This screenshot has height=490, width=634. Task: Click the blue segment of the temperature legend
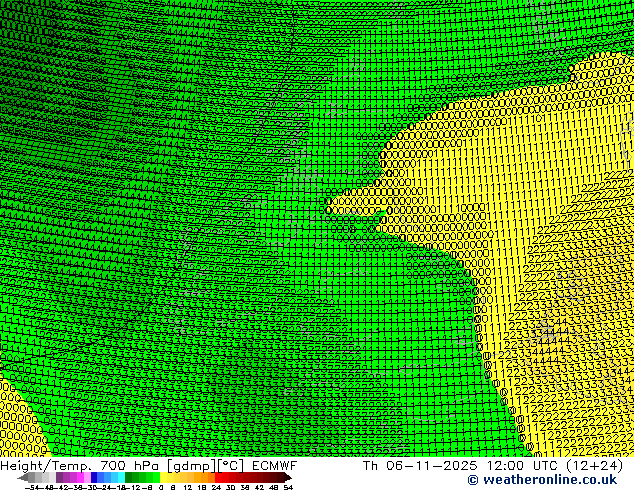pos(107,477)
